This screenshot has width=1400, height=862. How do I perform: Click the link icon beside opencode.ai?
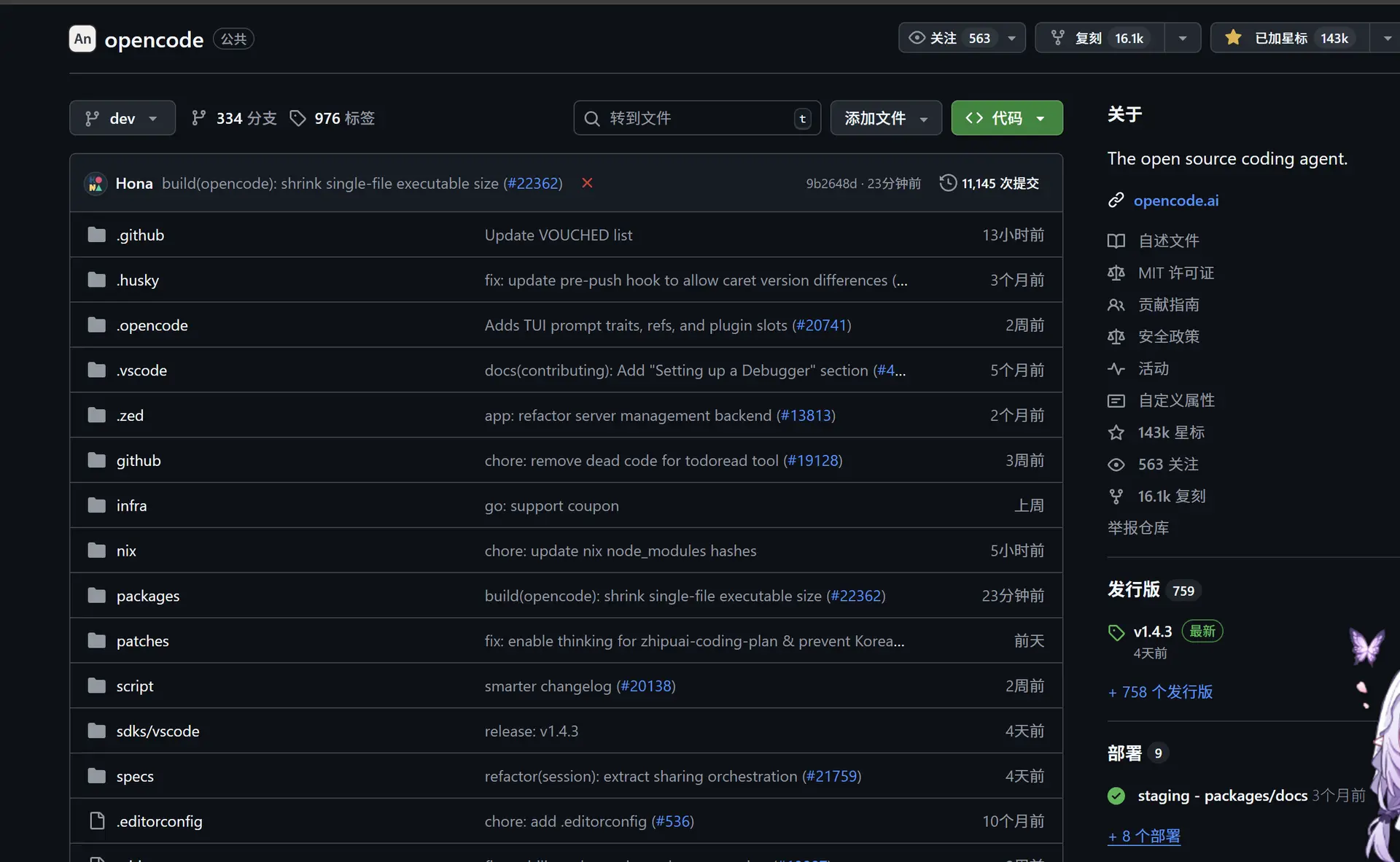1116,201
